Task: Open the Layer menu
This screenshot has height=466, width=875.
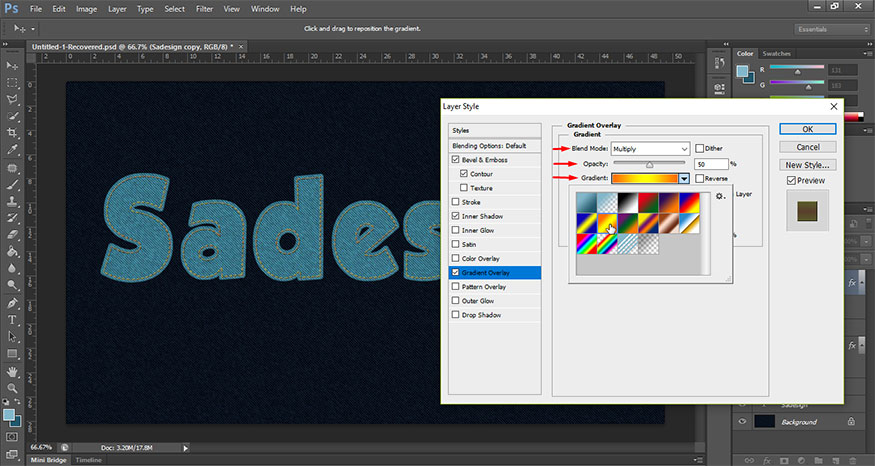Action: pyautogui.click(x=117, y=9)
